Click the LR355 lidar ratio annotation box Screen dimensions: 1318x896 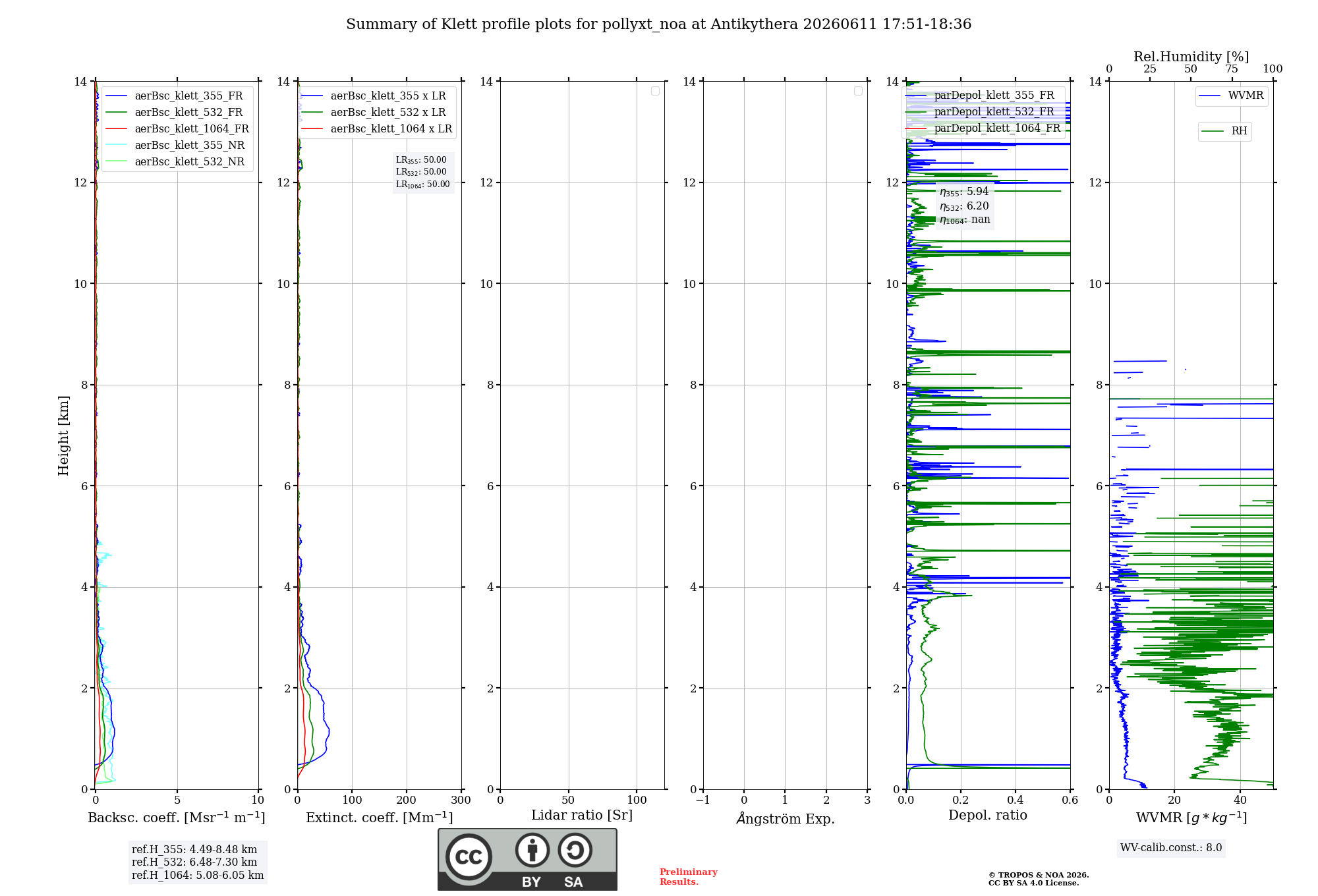(423, 172)
